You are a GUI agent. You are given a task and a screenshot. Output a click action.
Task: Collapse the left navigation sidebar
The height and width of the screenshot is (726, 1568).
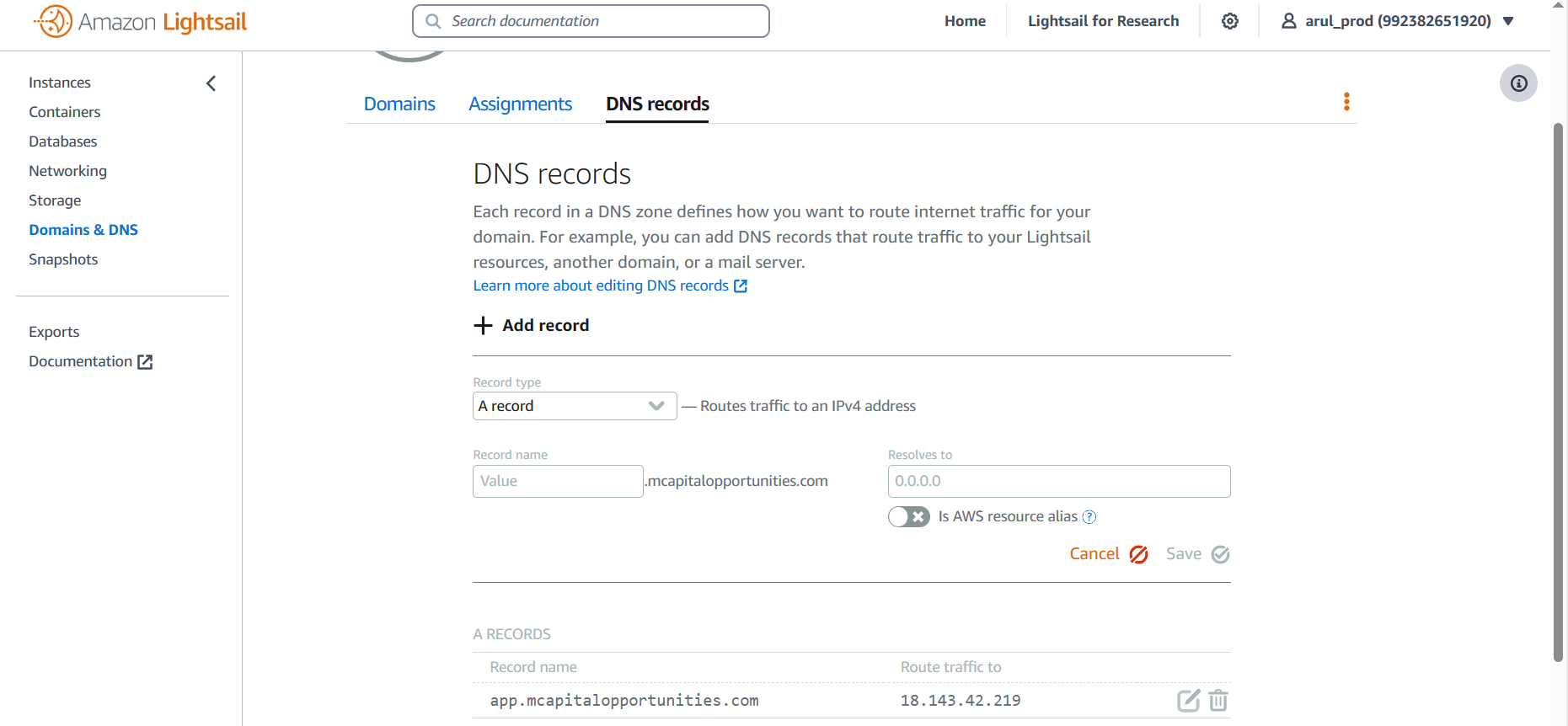click(x=211, y=83)
